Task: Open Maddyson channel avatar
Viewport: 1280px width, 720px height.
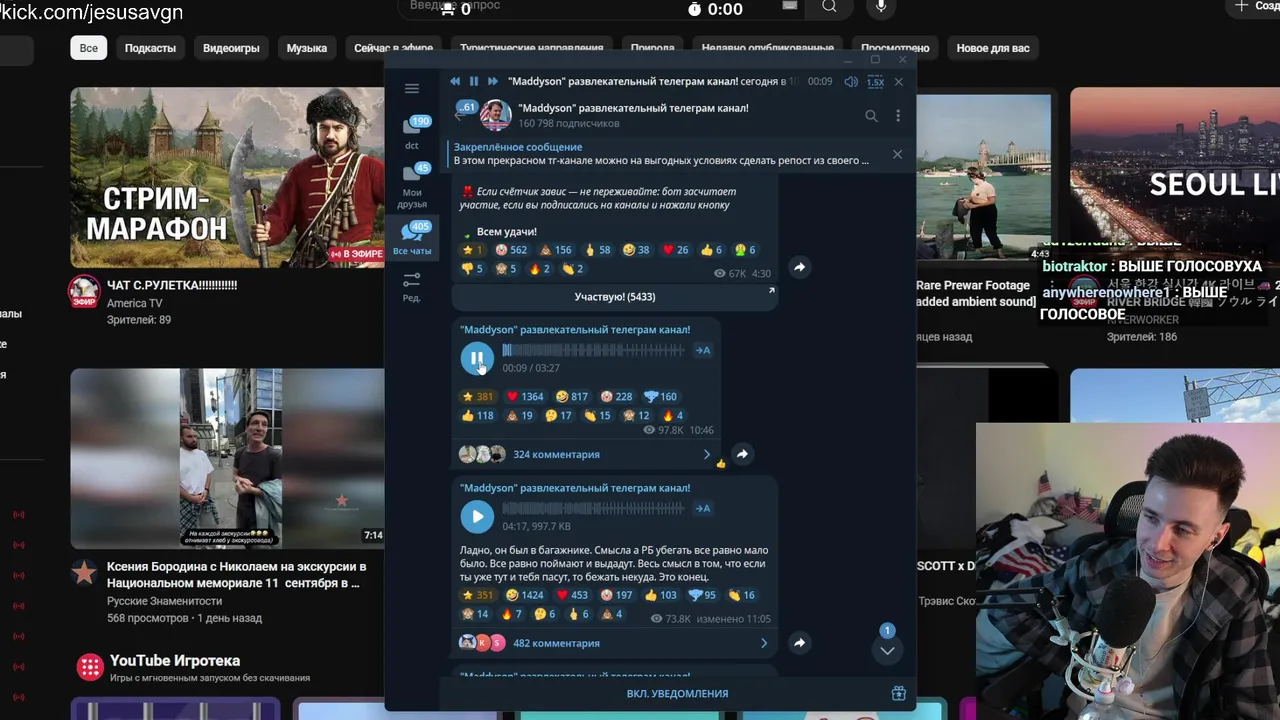Action: [495, 115]
